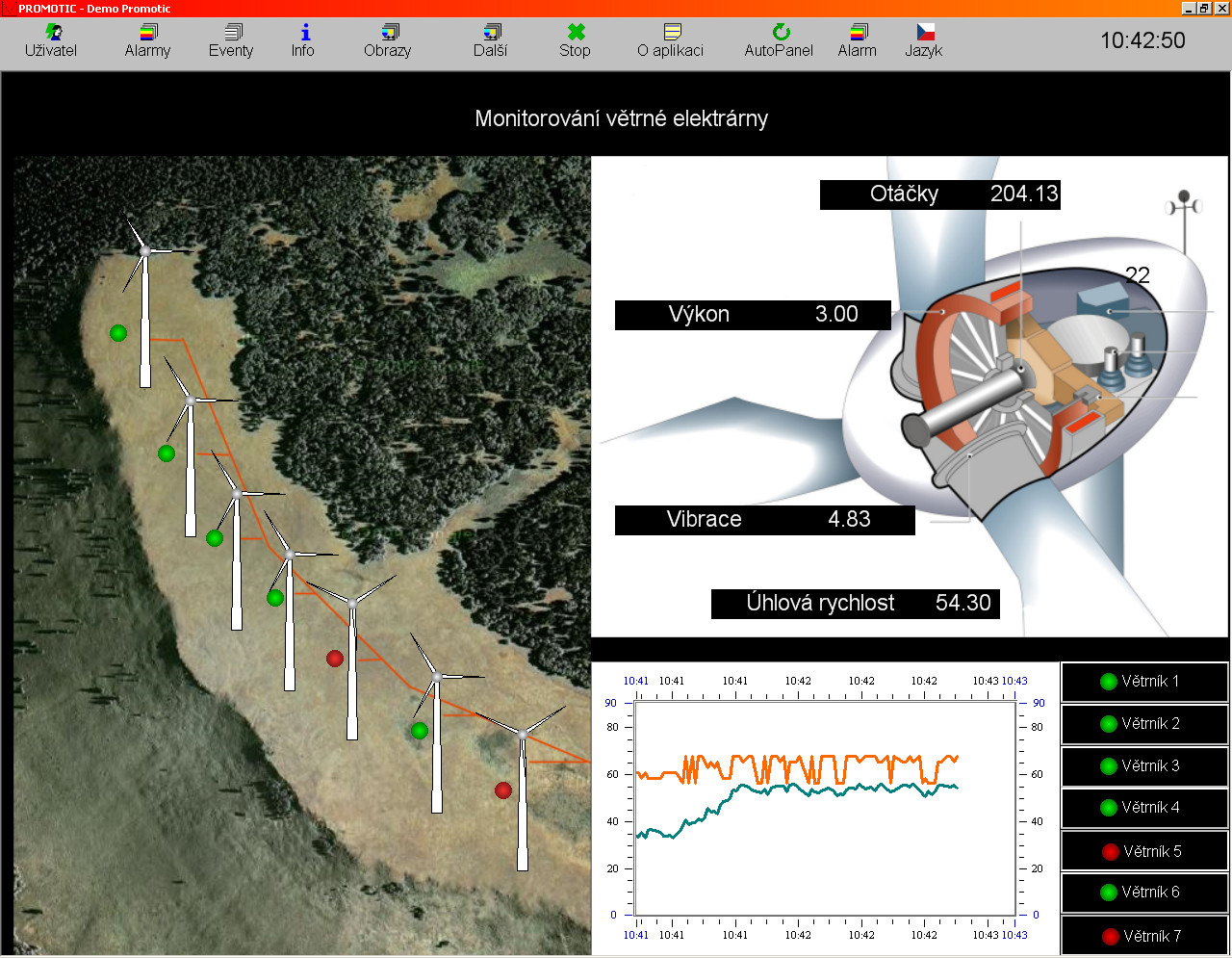
Task: Select Větrník 1 button
Action: pyautogui.click(x=1144, y=682)
